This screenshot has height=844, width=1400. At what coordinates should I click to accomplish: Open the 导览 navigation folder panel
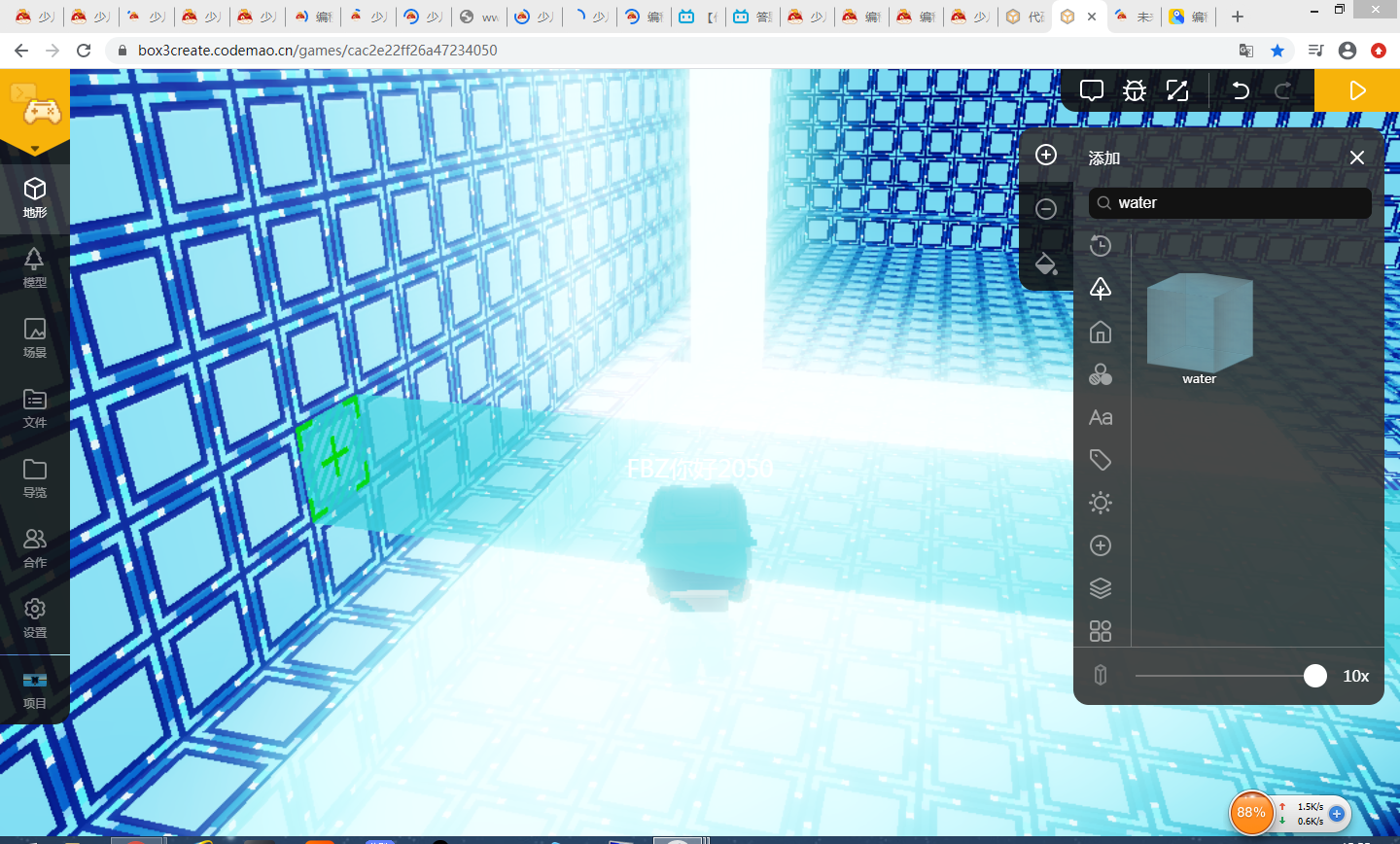(x=35, y=478)
